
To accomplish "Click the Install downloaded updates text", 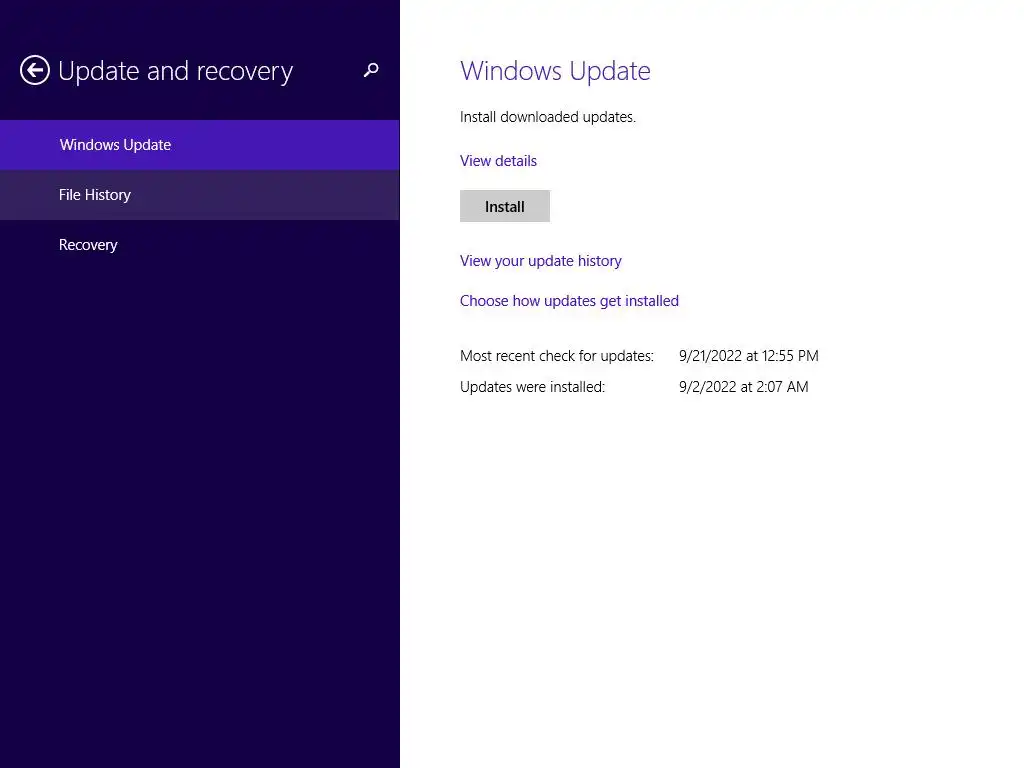I will (548, 117).
